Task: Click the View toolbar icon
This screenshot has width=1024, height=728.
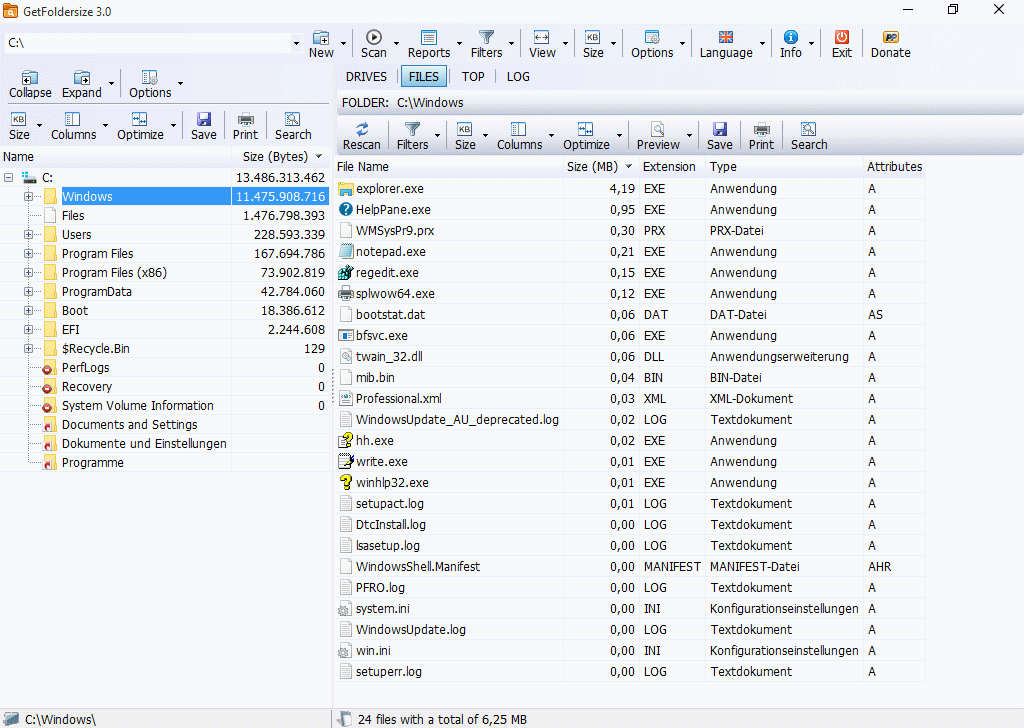Action: coord(541,37)
